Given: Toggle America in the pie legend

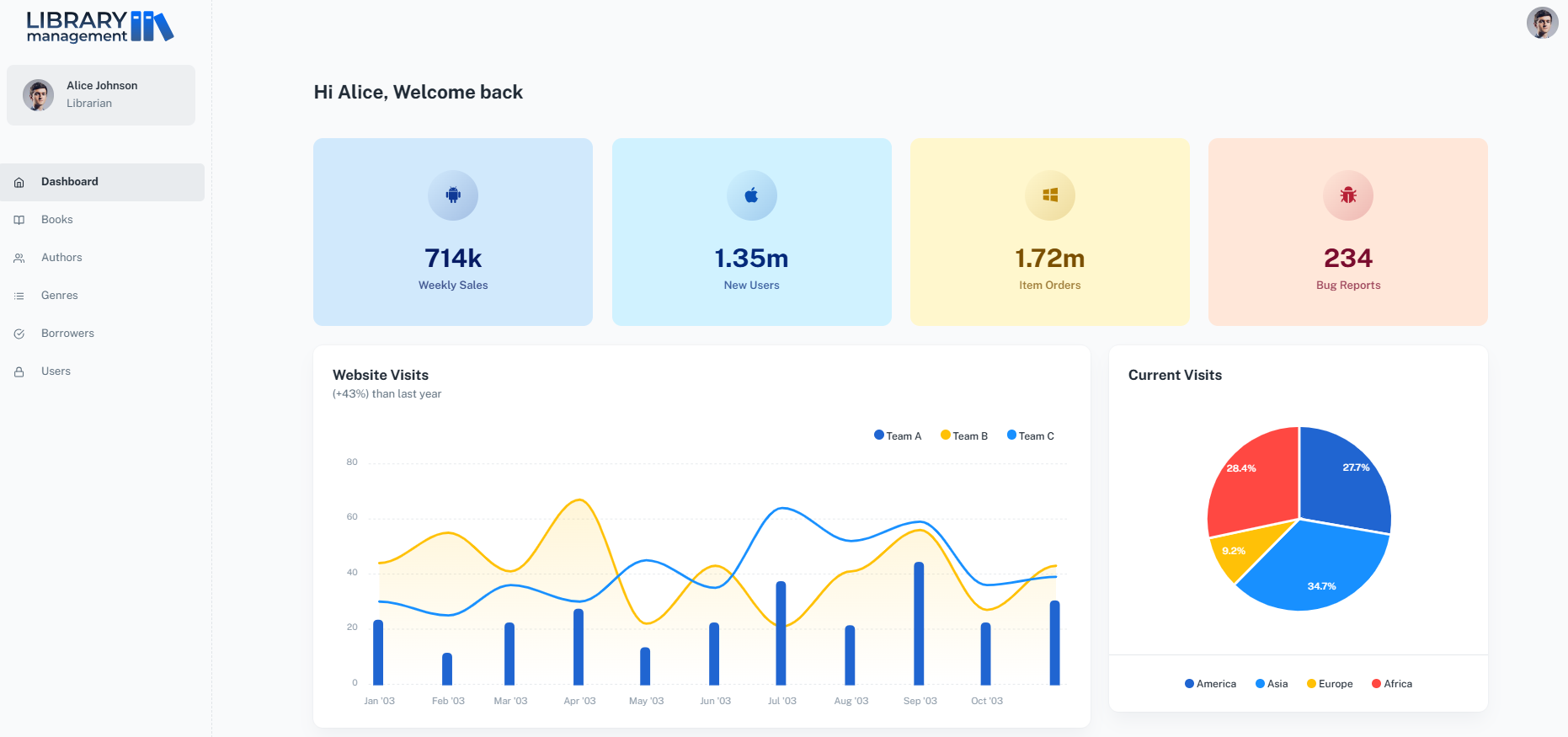Looking at the screenshot, I should (x=1210, y=684).
